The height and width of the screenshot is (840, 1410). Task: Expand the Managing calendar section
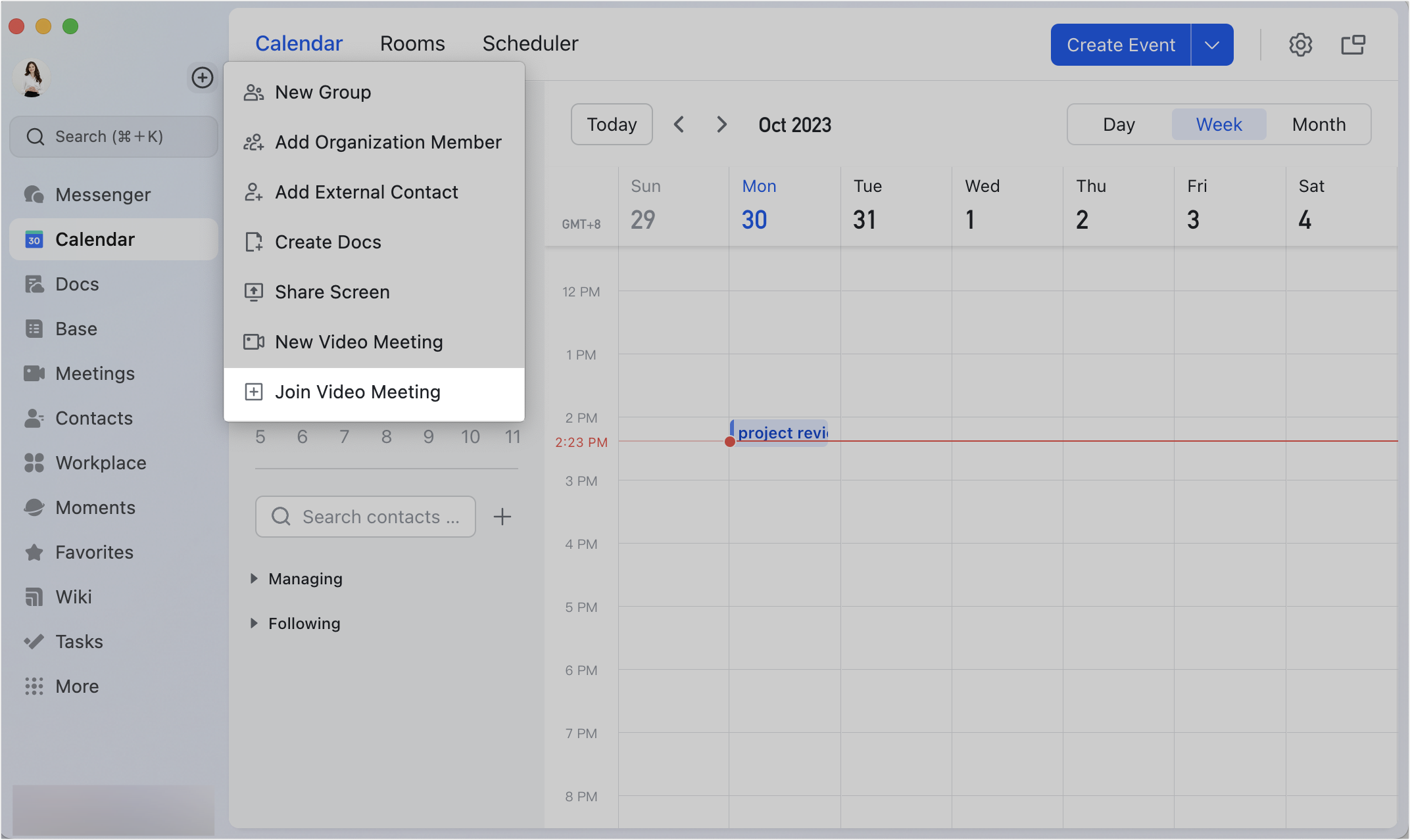304,578
